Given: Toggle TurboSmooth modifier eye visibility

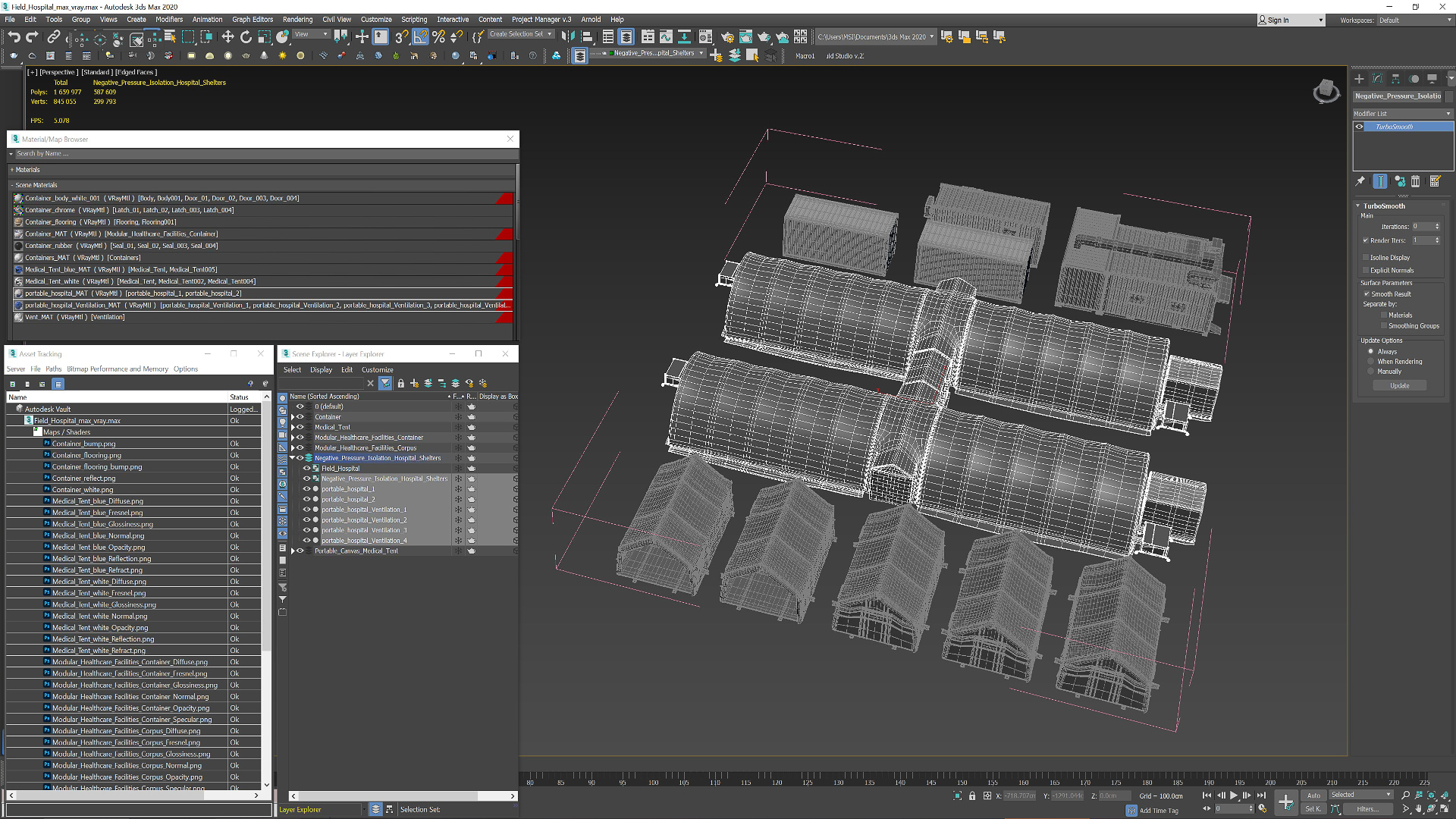Looking at the screenshot, I should (x=1360, y=127).
